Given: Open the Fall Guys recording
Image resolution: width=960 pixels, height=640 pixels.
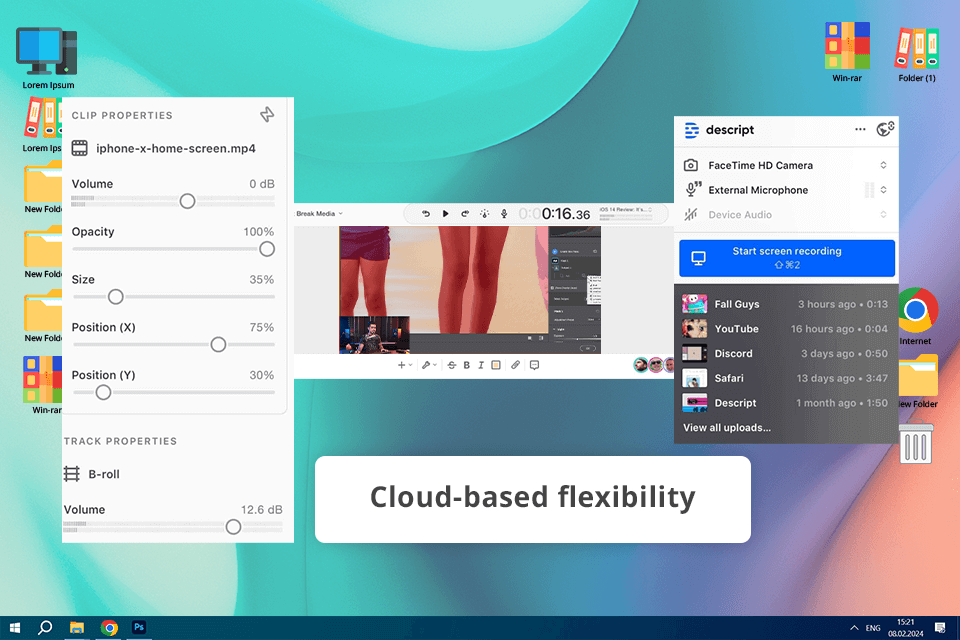Looking at the screenshot, I should click(x=784, y=304).
